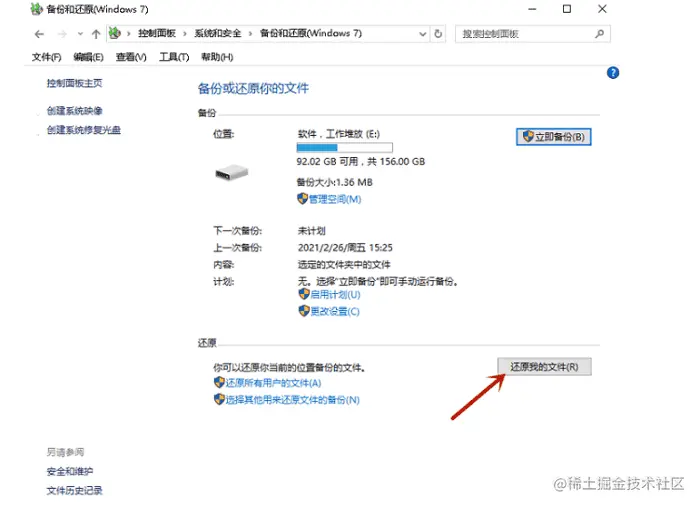Click the 2021/2/26 last backup date
The width and height of the screenshot is (700, 507).
point(345,248)
